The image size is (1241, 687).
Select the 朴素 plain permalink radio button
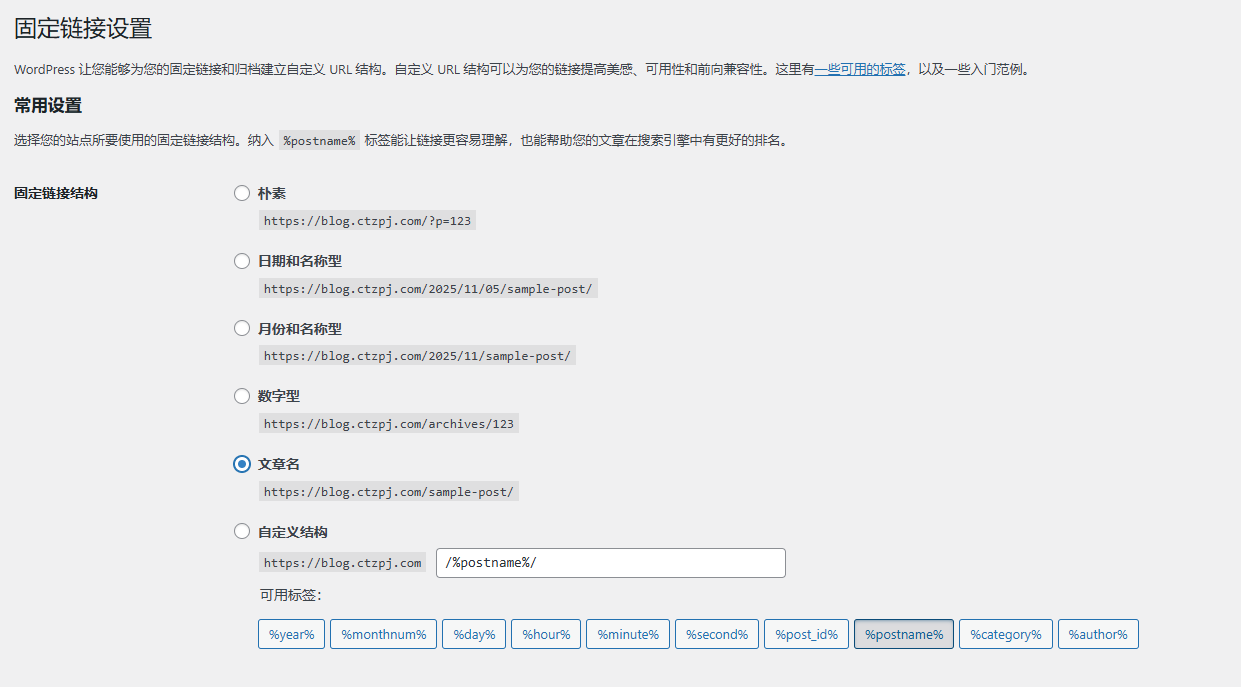point(242,193)
